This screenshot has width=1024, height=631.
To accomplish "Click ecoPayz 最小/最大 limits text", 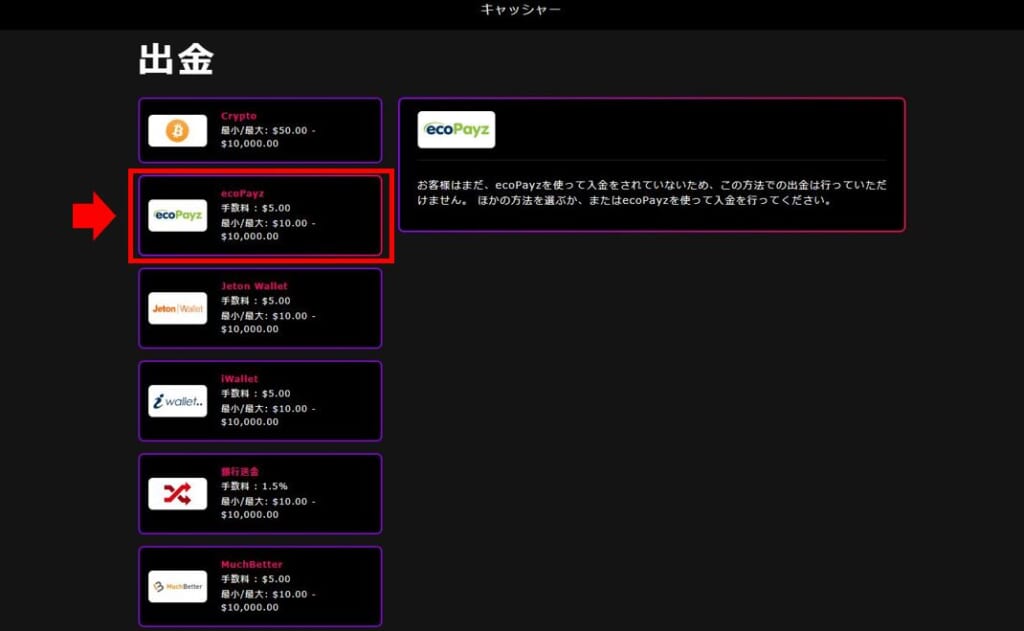I will coord(268,229).
